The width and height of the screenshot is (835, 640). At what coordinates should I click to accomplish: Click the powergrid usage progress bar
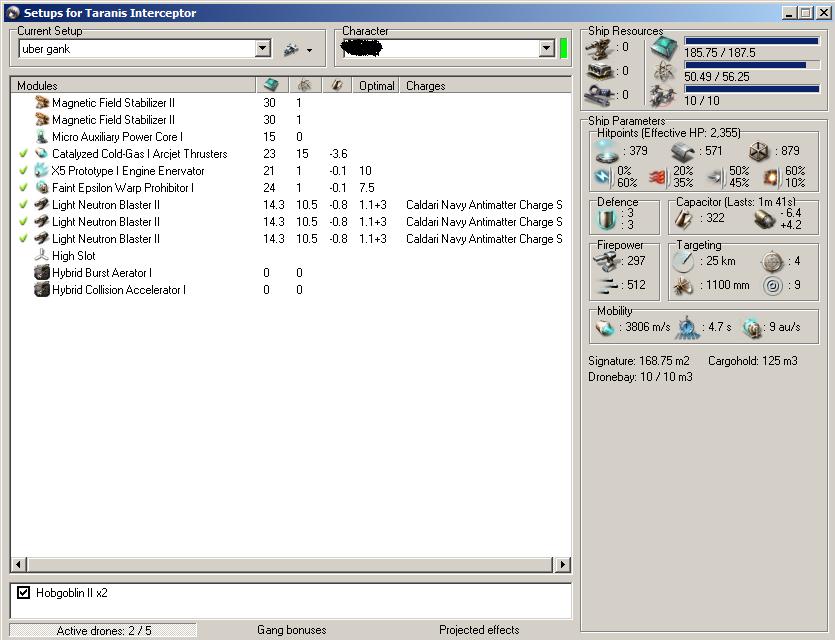pyautogui.click(x=752, y=65)
